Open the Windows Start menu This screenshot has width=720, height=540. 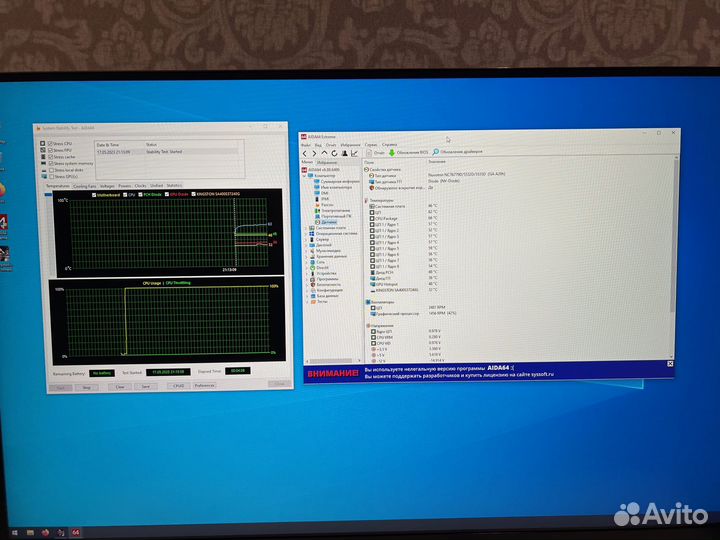click(14, 533)
